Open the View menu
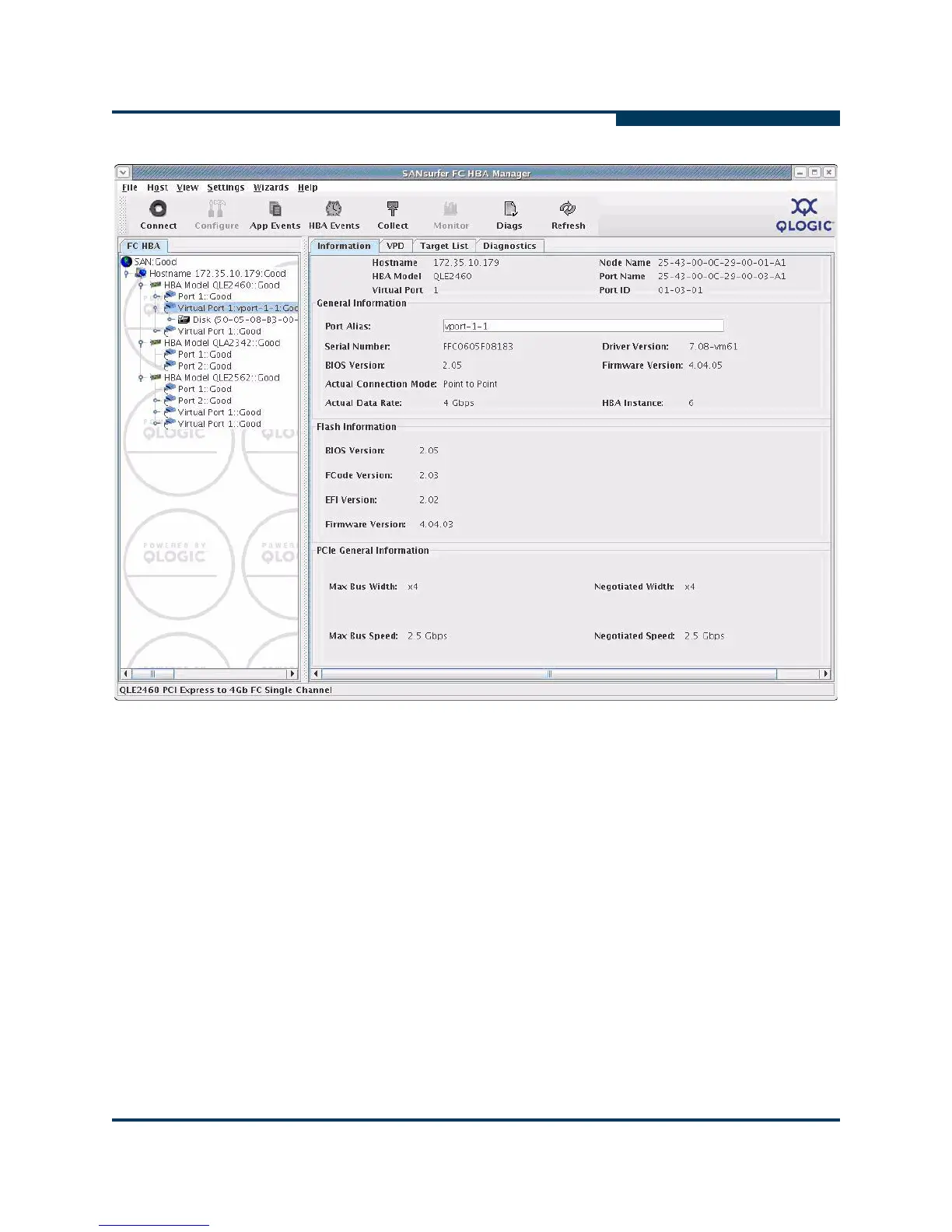Screen dimensions: 952x1232 (x=187, y=187)
